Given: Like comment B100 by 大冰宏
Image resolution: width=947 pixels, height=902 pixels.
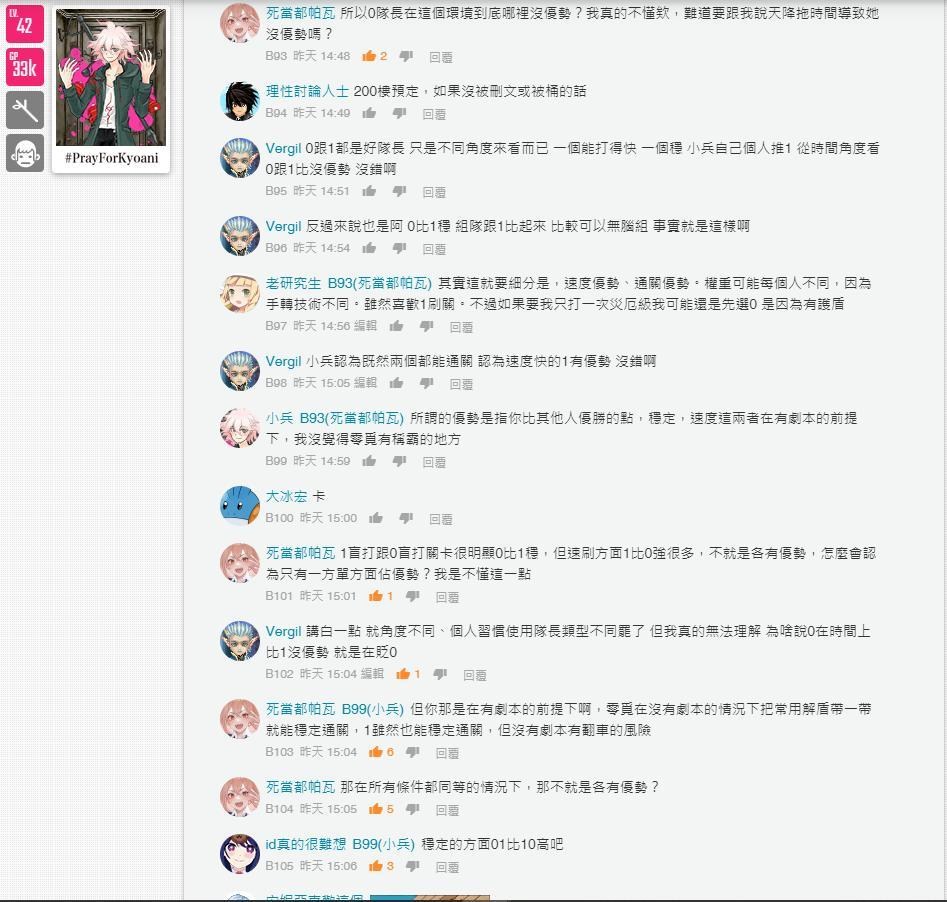Looking at the screenshot, I should click(376, 518).
